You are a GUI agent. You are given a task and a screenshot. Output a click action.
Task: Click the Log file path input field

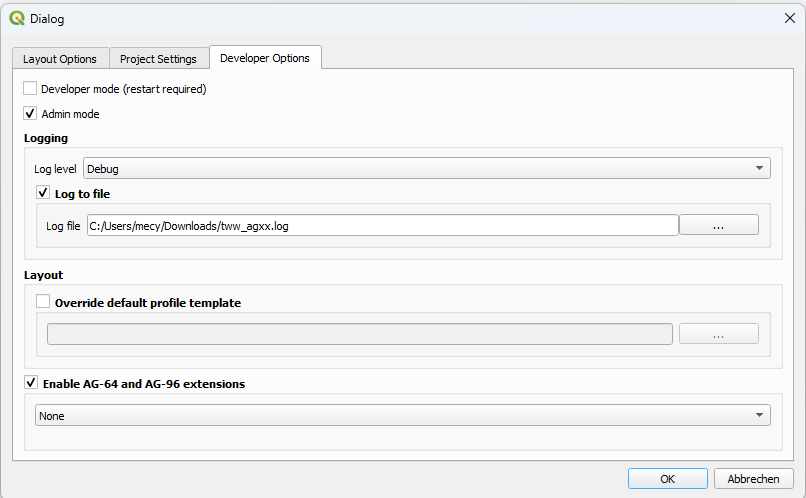click(x=382, y=226)
